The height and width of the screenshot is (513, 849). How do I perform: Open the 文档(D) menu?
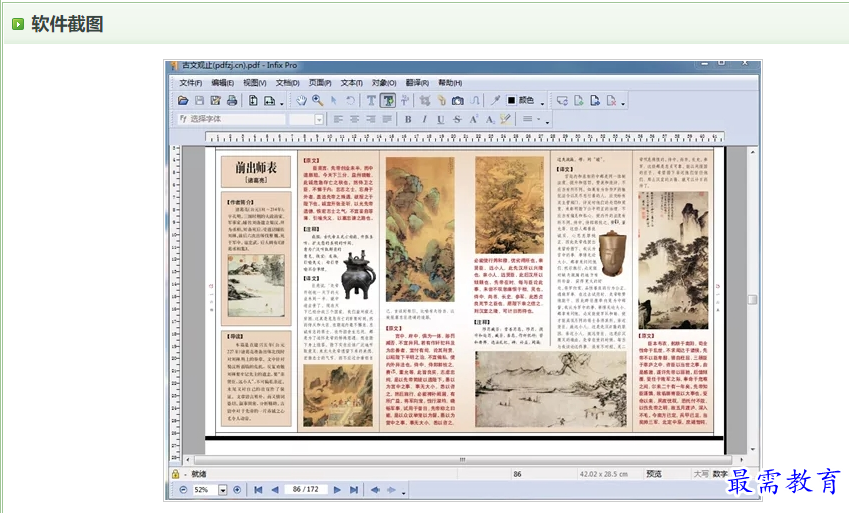(288, 83)
